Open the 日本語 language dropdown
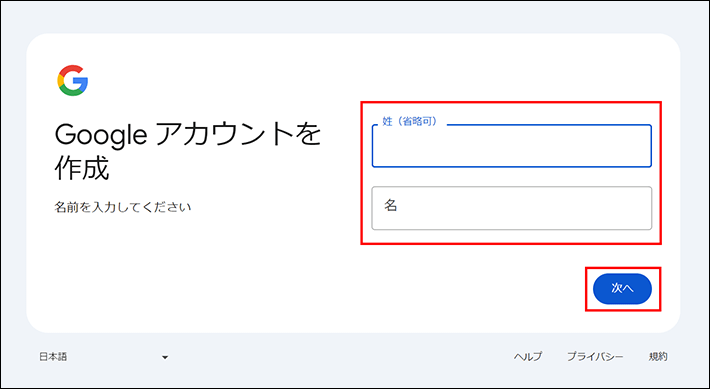 pyautogui.click(x=104, y=357)
